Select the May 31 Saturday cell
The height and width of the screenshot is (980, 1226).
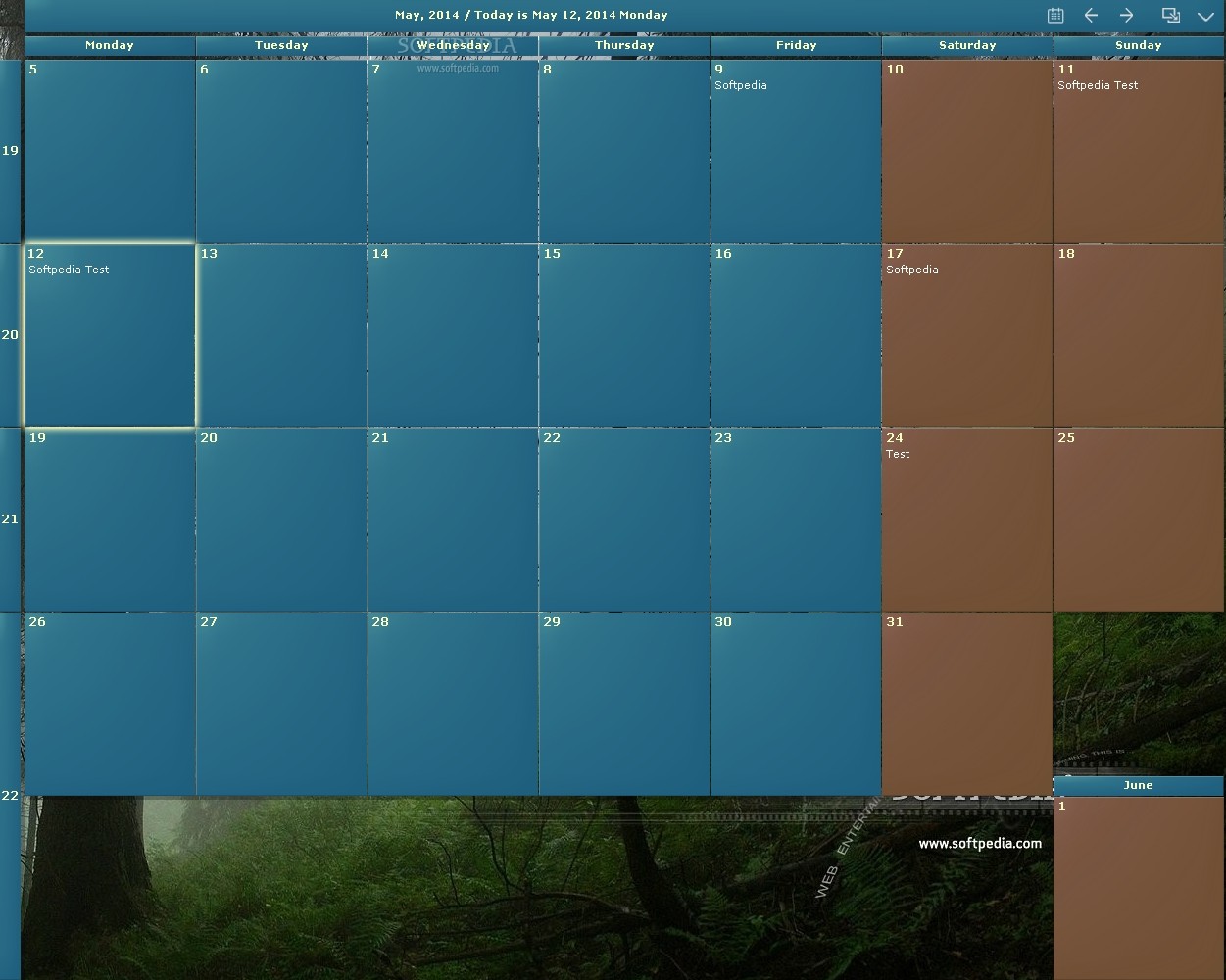pos(967,704)
